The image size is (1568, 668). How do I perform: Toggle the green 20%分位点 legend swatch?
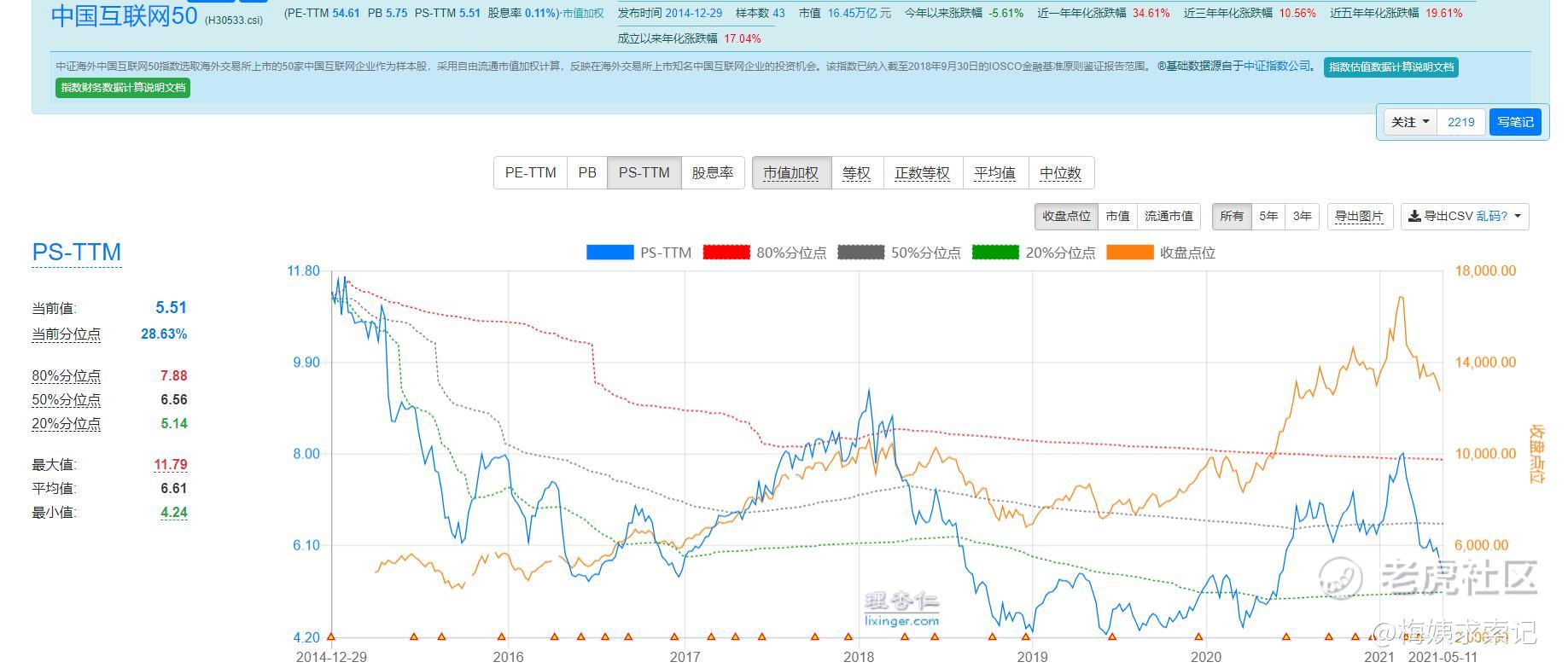[x=995, y=253]
